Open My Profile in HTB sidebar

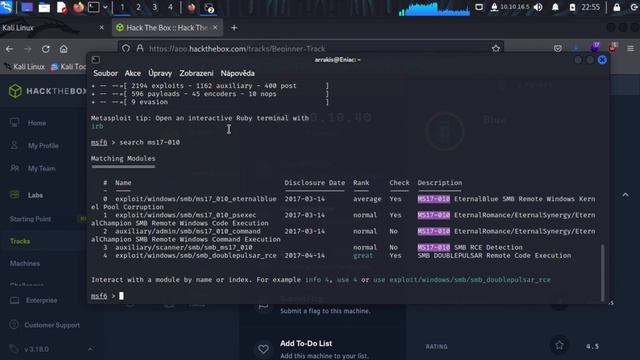point(43,146)
